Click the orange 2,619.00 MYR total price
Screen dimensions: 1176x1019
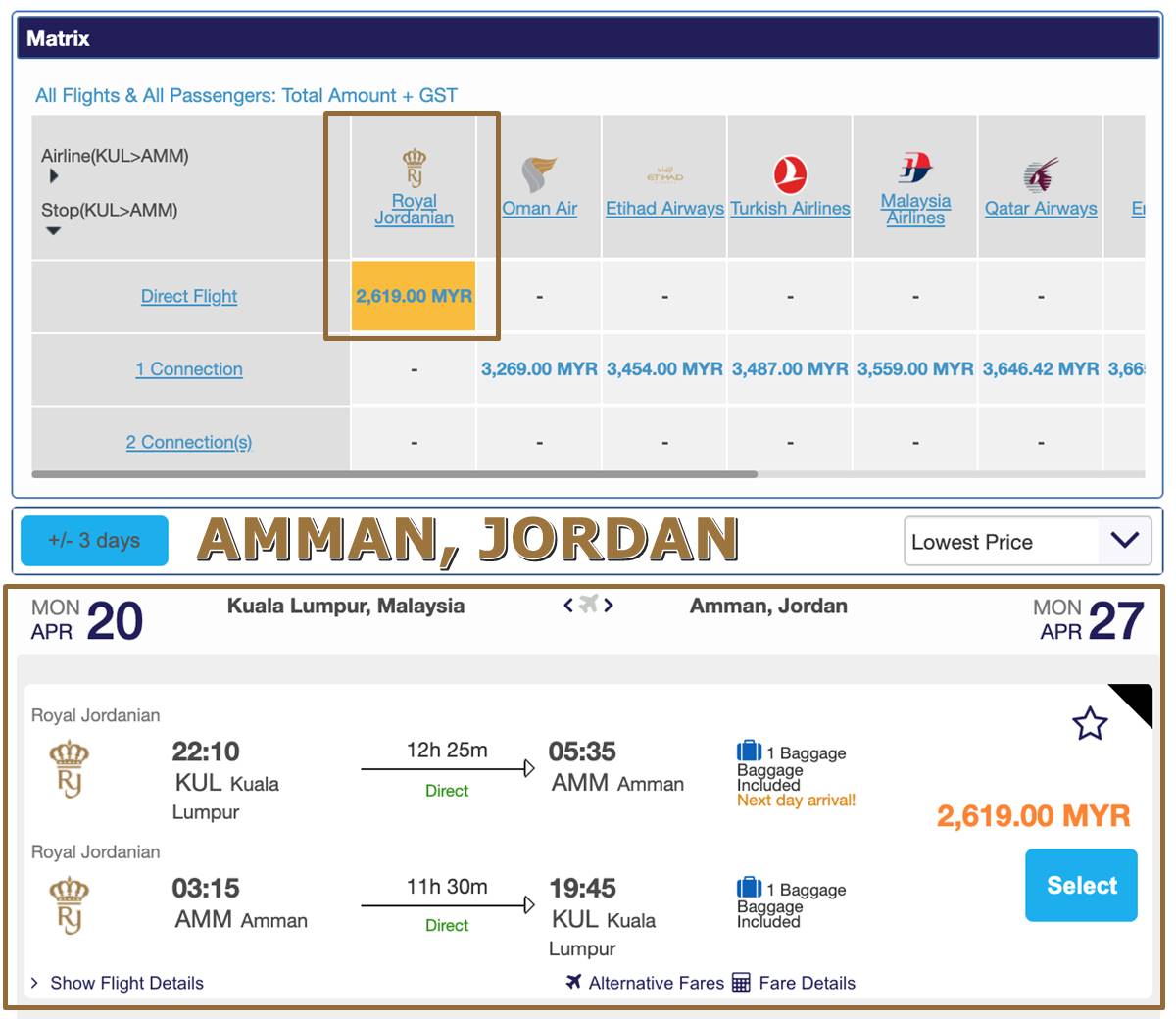coord(1033,816)
